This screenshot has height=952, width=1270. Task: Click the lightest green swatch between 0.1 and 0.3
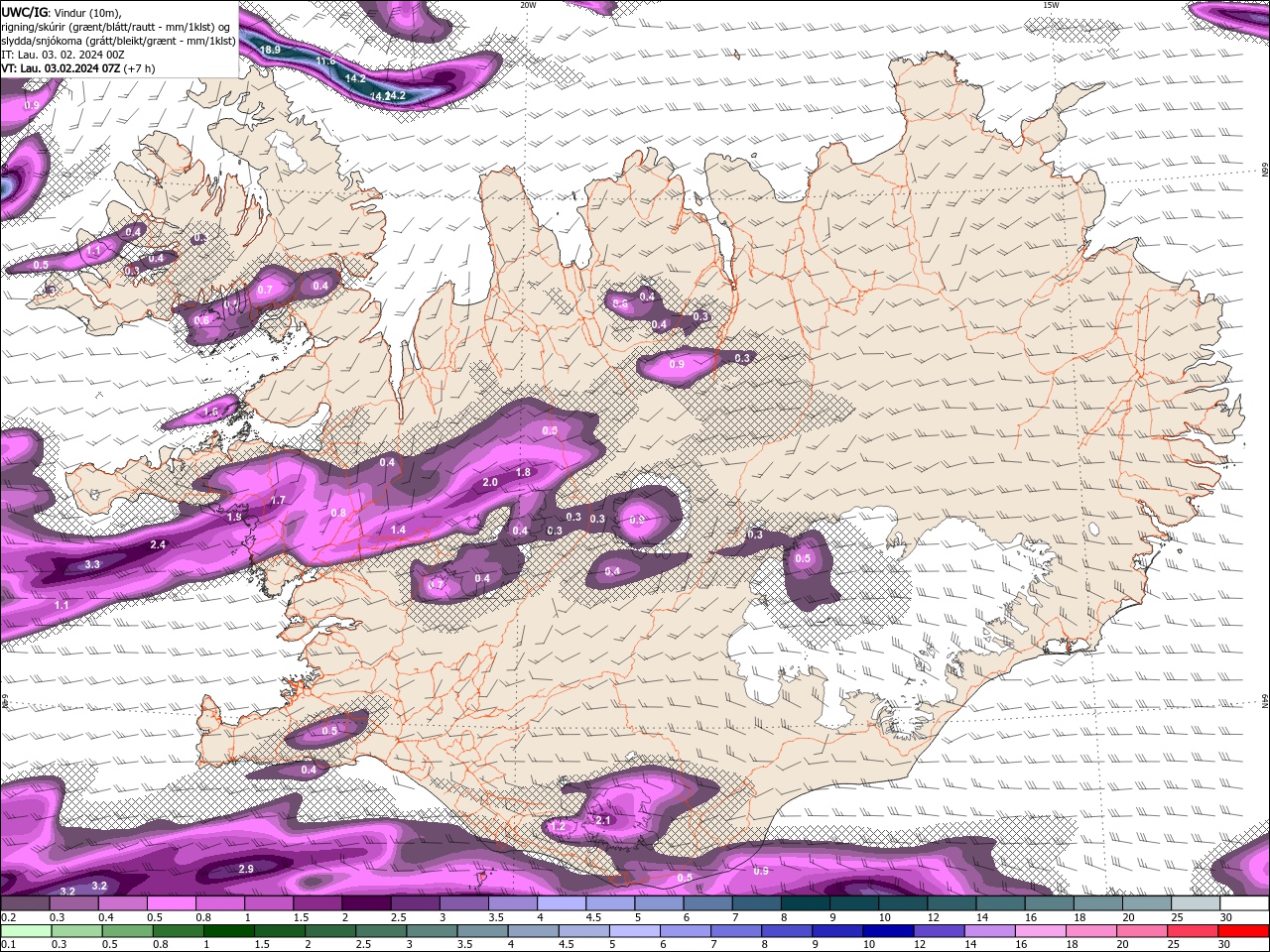coord(26,931)
